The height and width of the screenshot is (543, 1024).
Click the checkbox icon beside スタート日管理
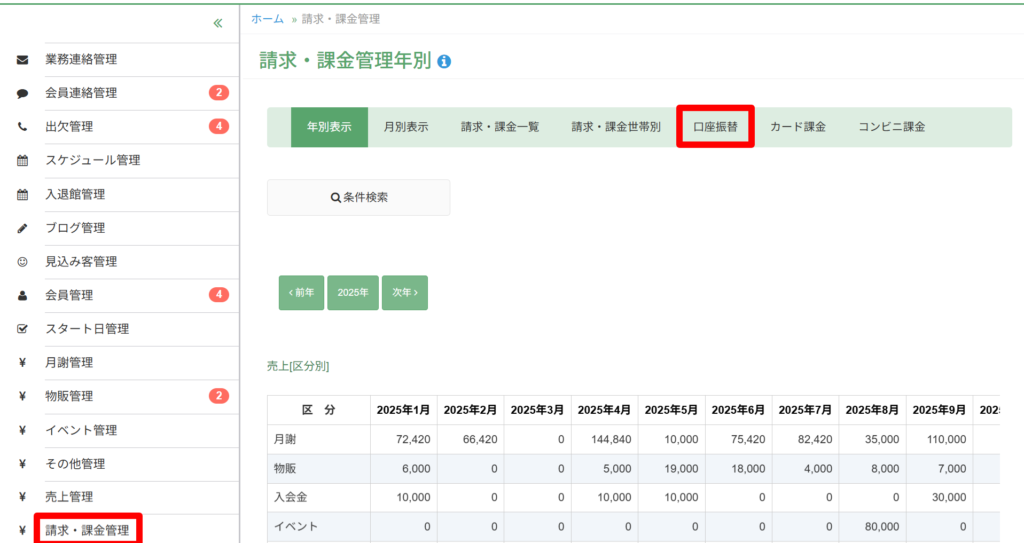pos(22,329)
